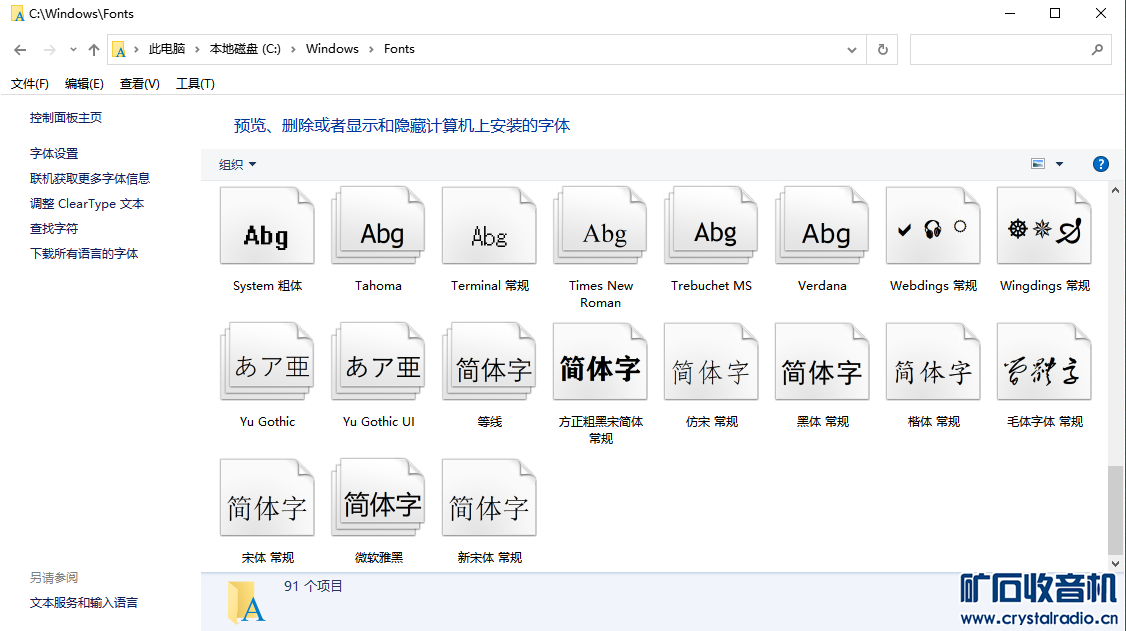Open the 工具(T) menu
The image size is (1126, 631).
195,84
